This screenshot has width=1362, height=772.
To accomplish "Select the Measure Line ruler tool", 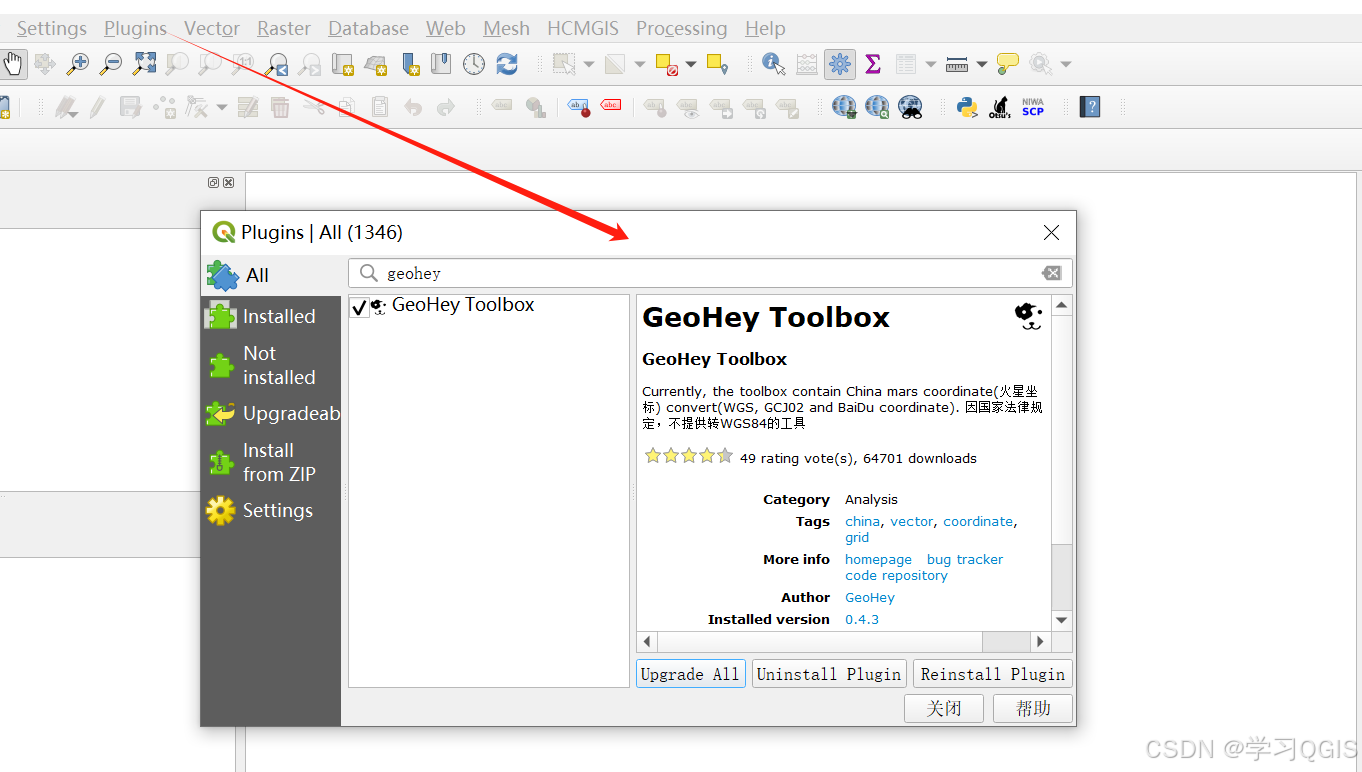I will coord(957,64).
